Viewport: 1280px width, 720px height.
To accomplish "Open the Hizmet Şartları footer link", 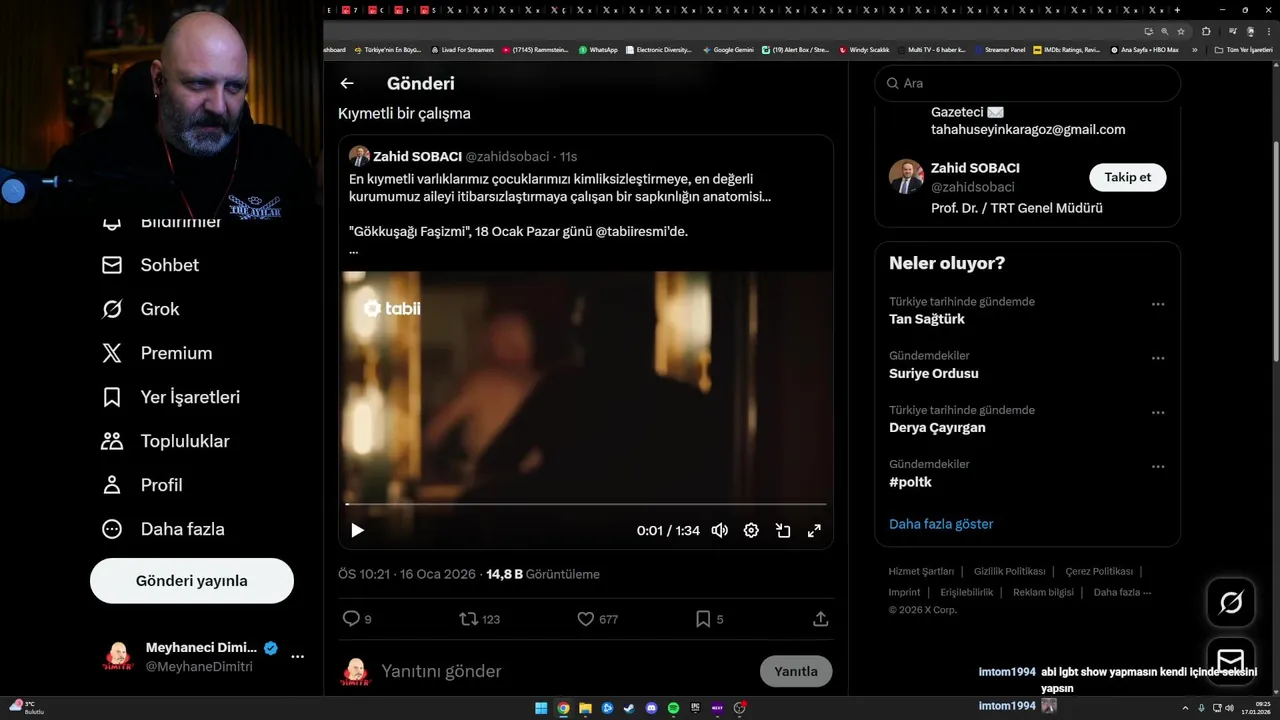I will [921, 571].
